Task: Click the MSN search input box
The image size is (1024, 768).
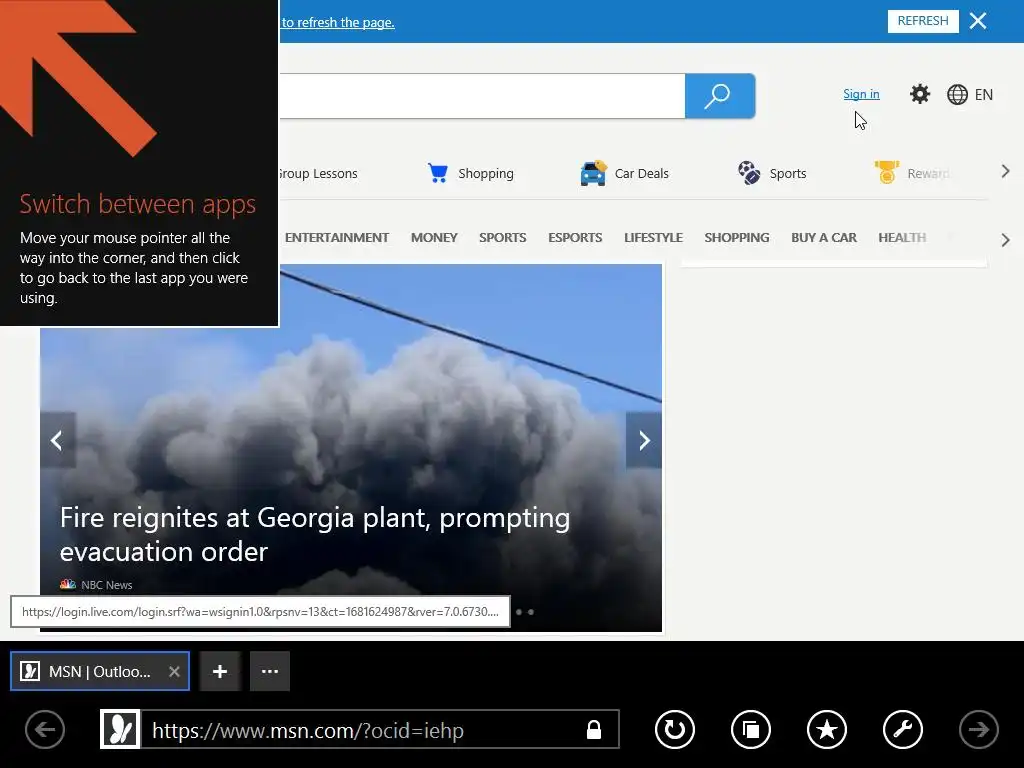Action: (482, 96)
